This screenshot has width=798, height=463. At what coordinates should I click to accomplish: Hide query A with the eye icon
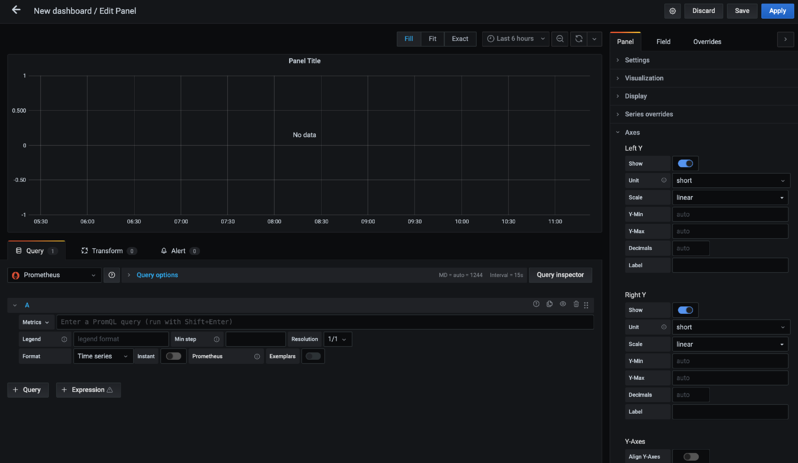pos(563,304)
